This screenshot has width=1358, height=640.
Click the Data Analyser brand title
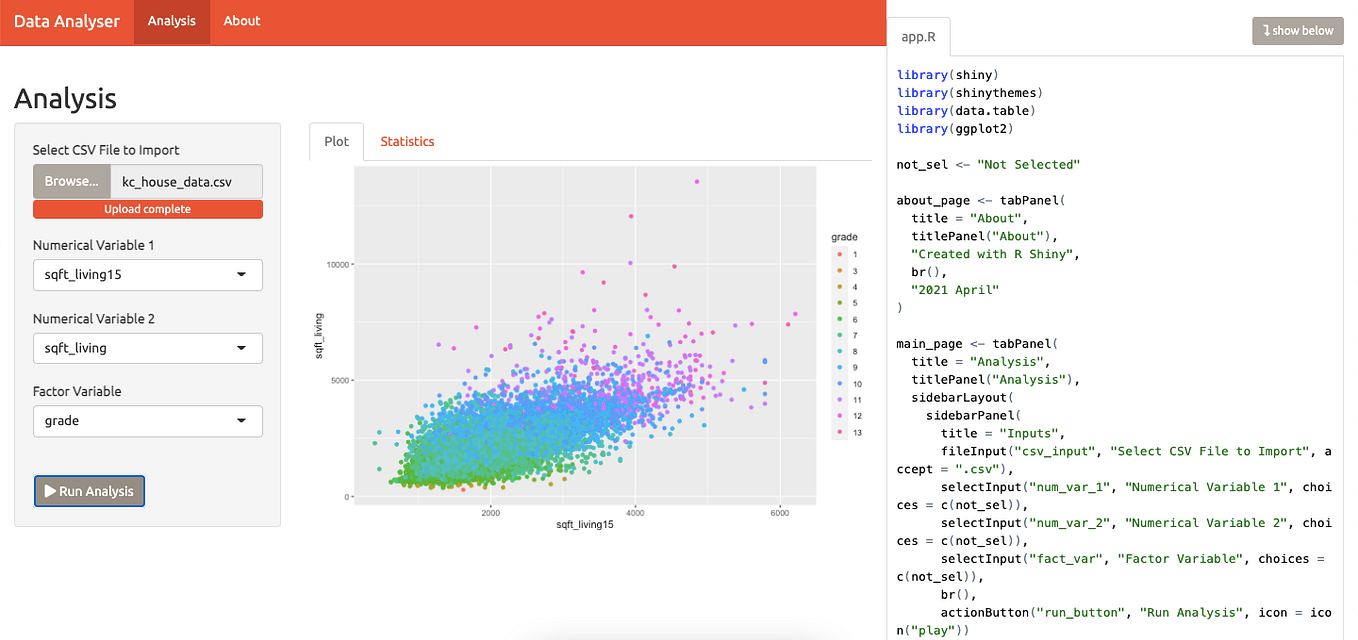click(67, 21)
